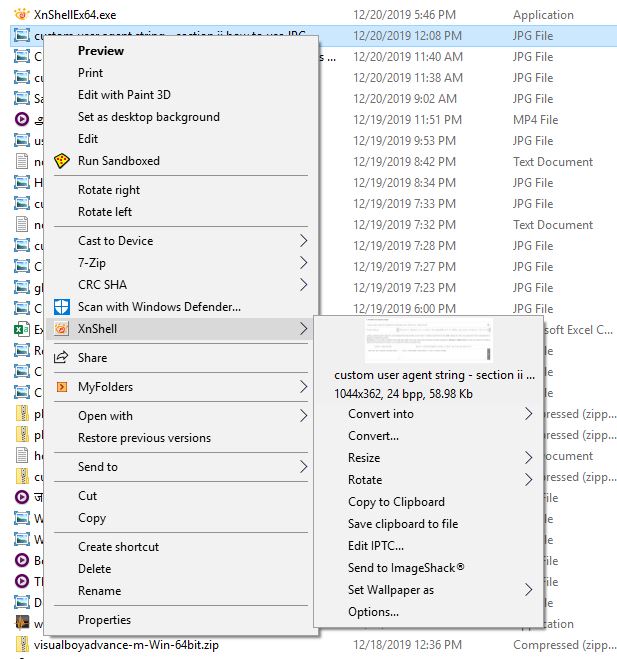This screenshot has height=659, width=617.
Task: Expand the Send to submenu arrow
Action: click(303, 467)
